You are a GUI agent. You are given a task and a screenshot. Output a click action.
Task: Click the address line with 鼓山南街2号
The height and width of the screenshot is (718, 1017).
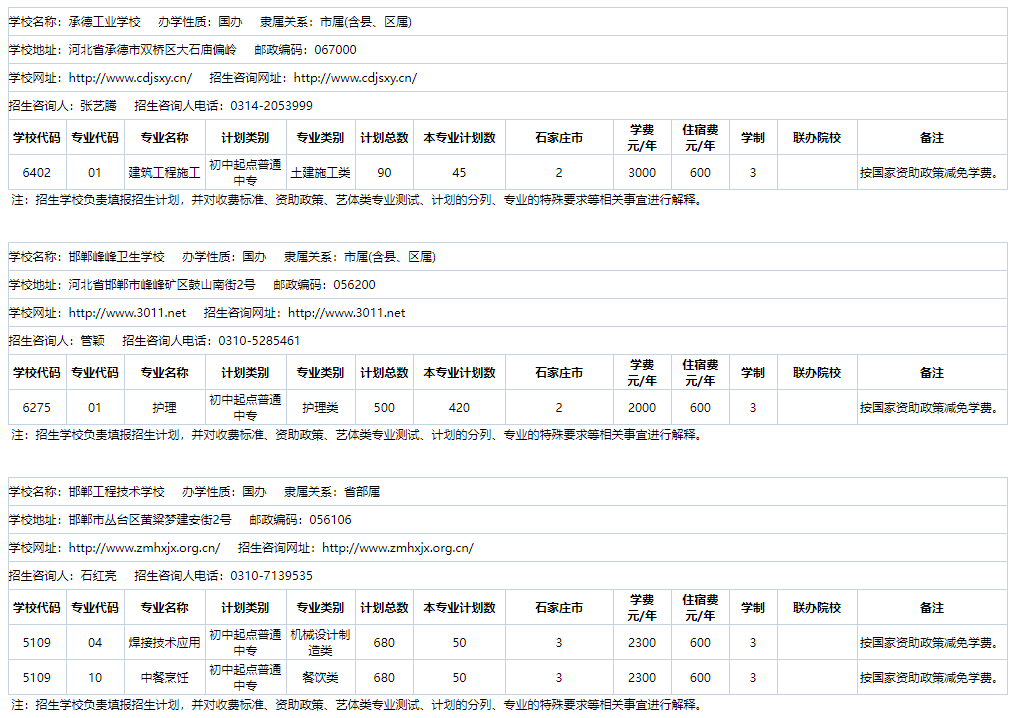(x=508, y=285)
